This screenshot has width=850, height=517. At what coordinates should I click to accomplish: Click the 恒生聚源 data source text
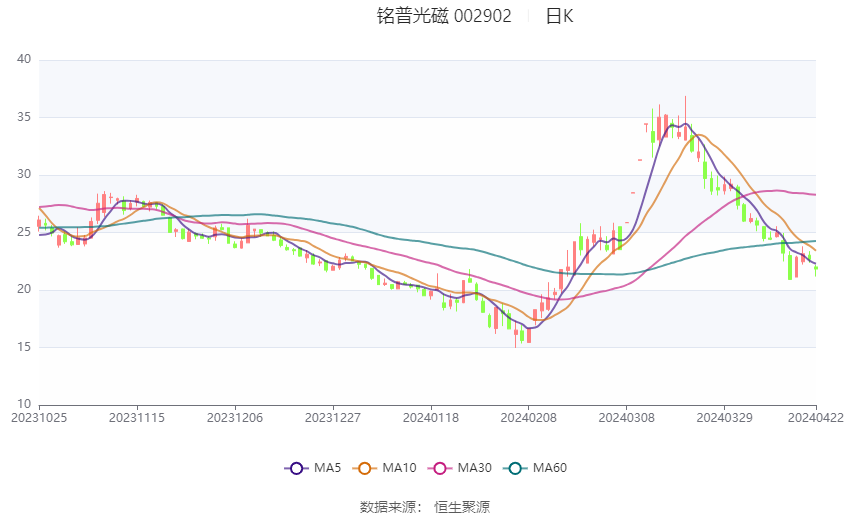pyautogui.click(x=462, y=507)
